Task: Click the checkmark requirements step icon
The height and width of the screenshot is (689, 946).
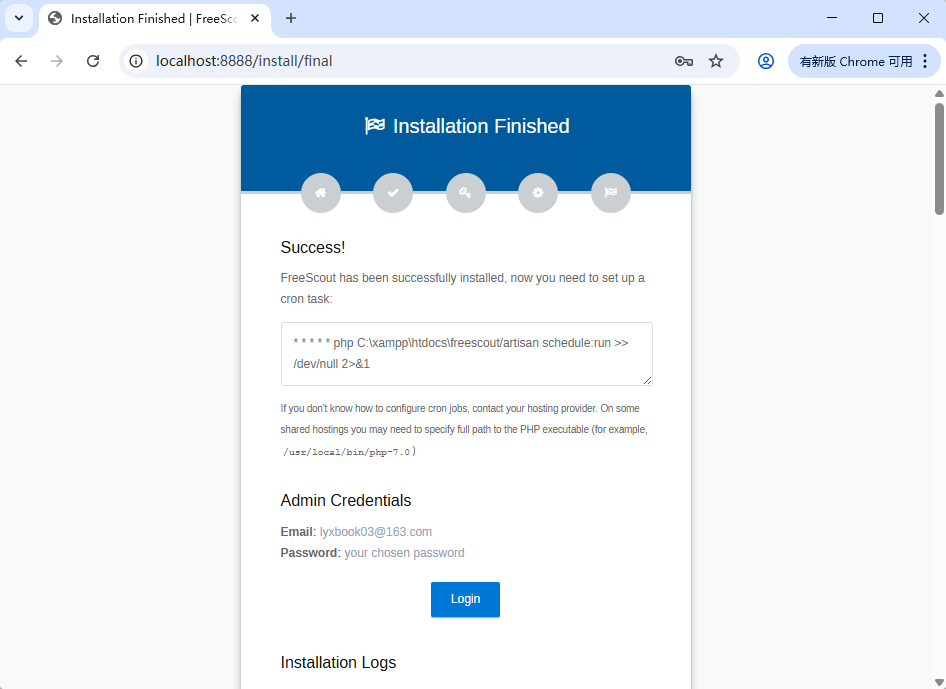Action: point(393,193)
